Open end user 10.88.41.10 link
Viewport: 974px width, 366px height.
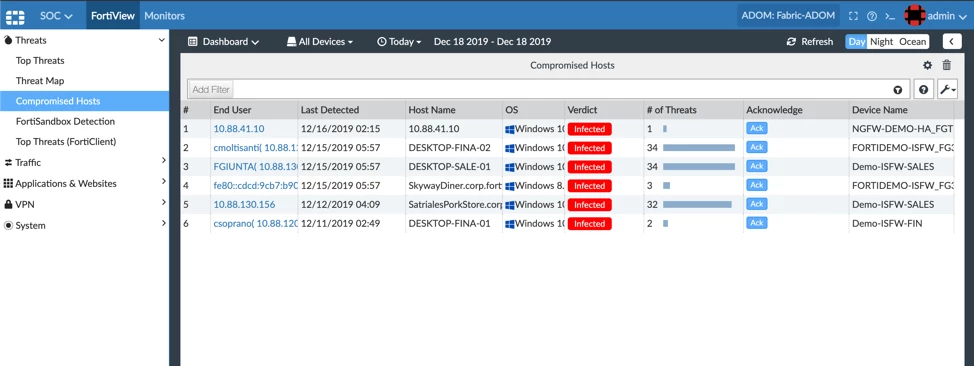pos(239,129)
